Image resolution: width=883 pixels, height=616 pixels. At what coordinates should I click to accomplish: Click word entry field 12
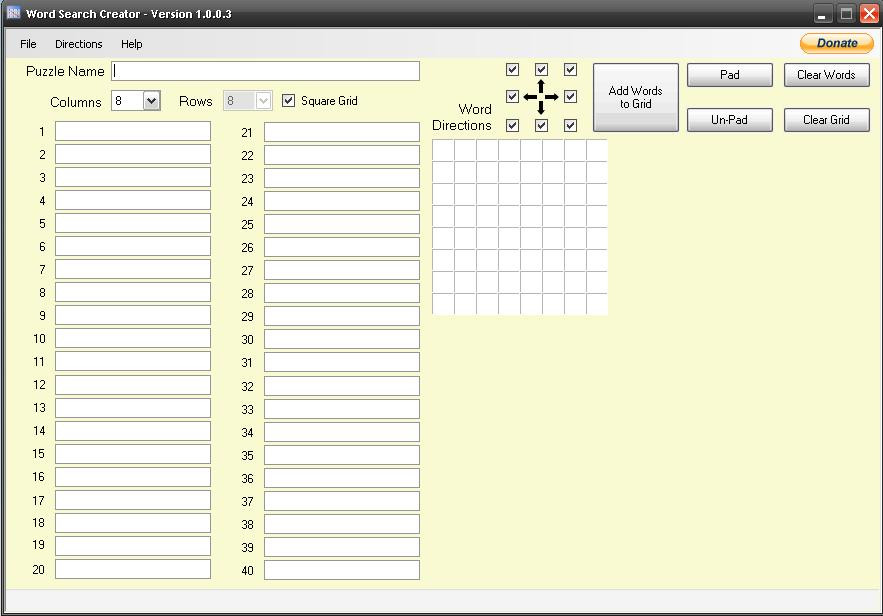coord(133,385)
